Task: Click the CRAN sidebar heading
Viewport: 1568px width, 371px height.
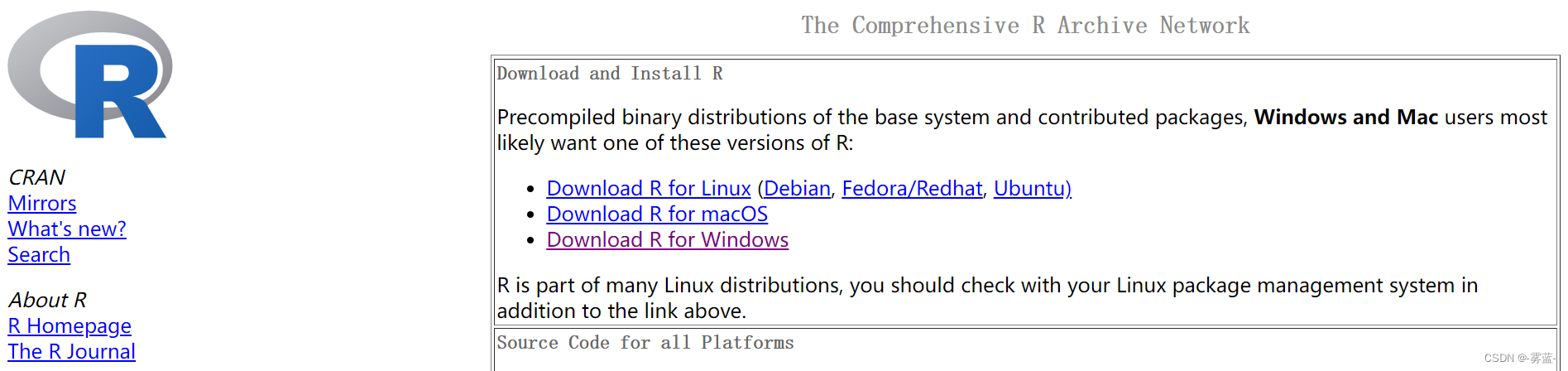Action: click(x=36, y=177)
